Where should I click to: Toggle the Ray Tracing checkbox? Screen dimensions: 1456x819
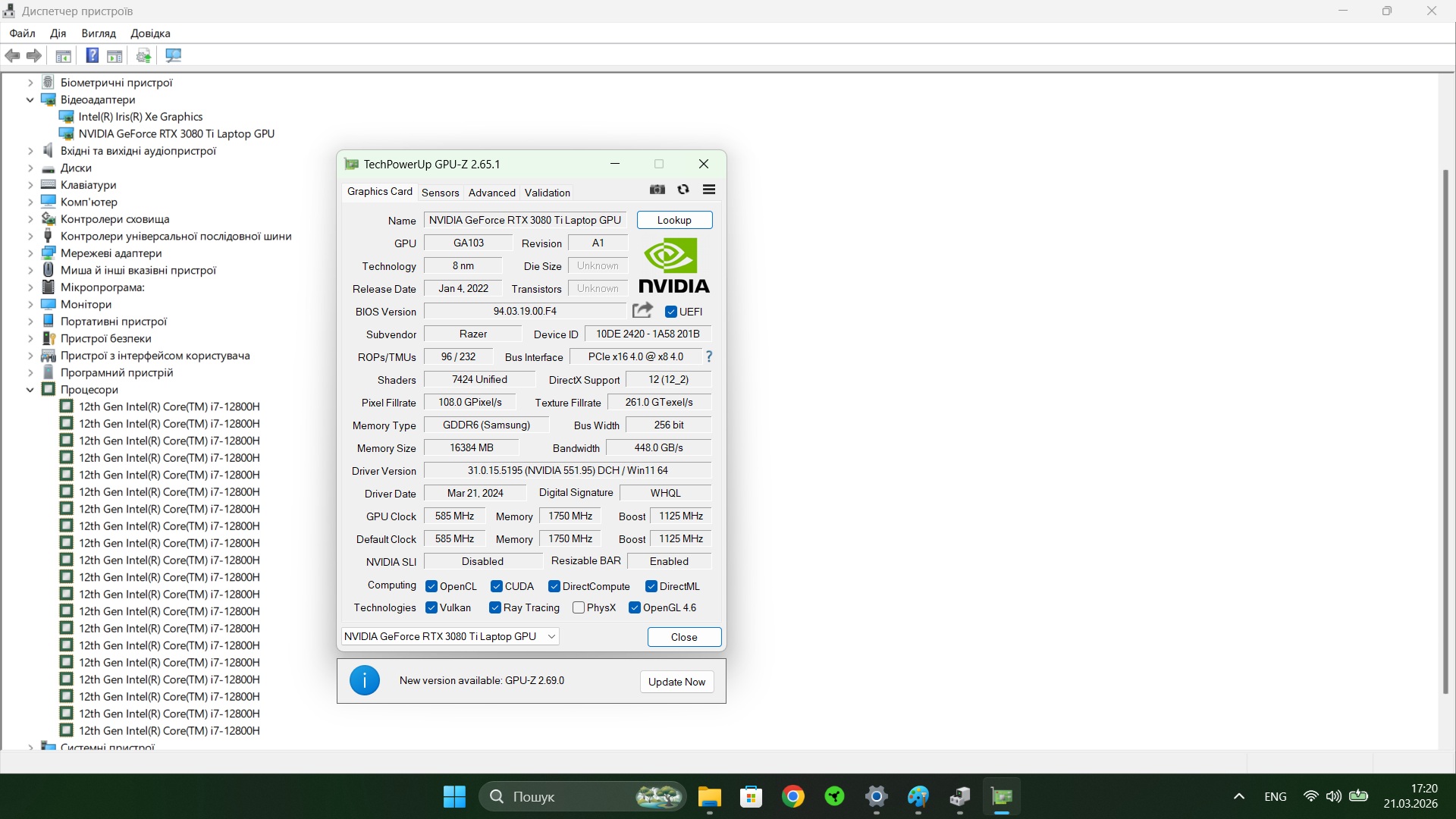[495, 607]
